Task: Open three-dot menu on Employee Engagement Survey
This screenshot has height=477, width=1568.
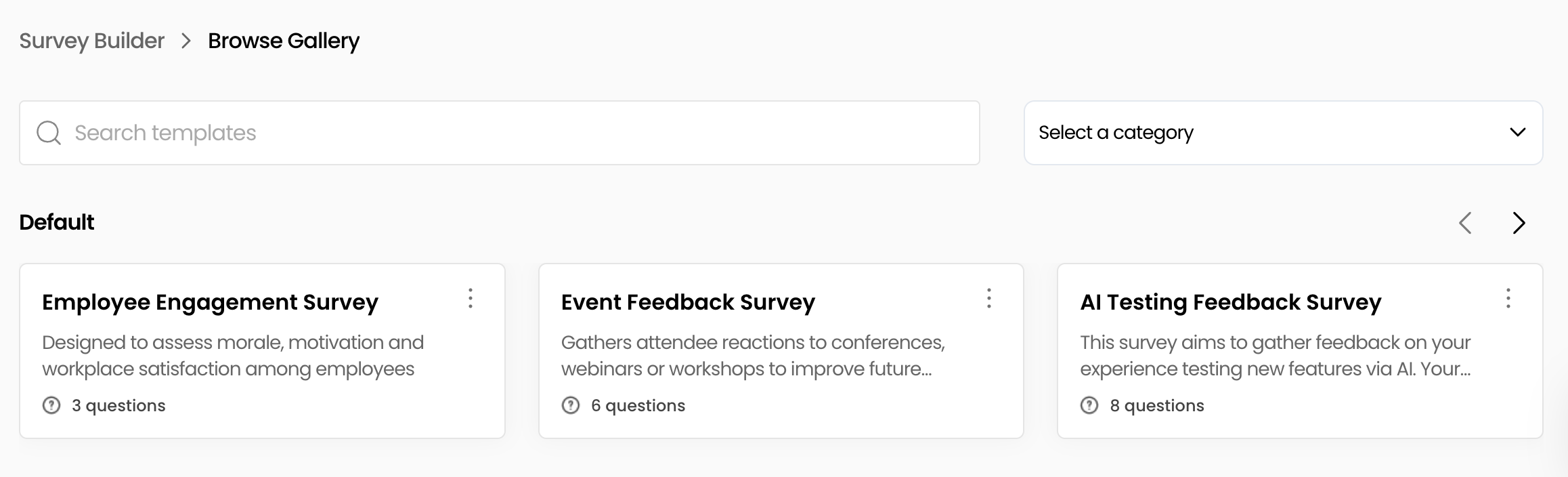Action: pyautogui.click(x=471, y=299)
